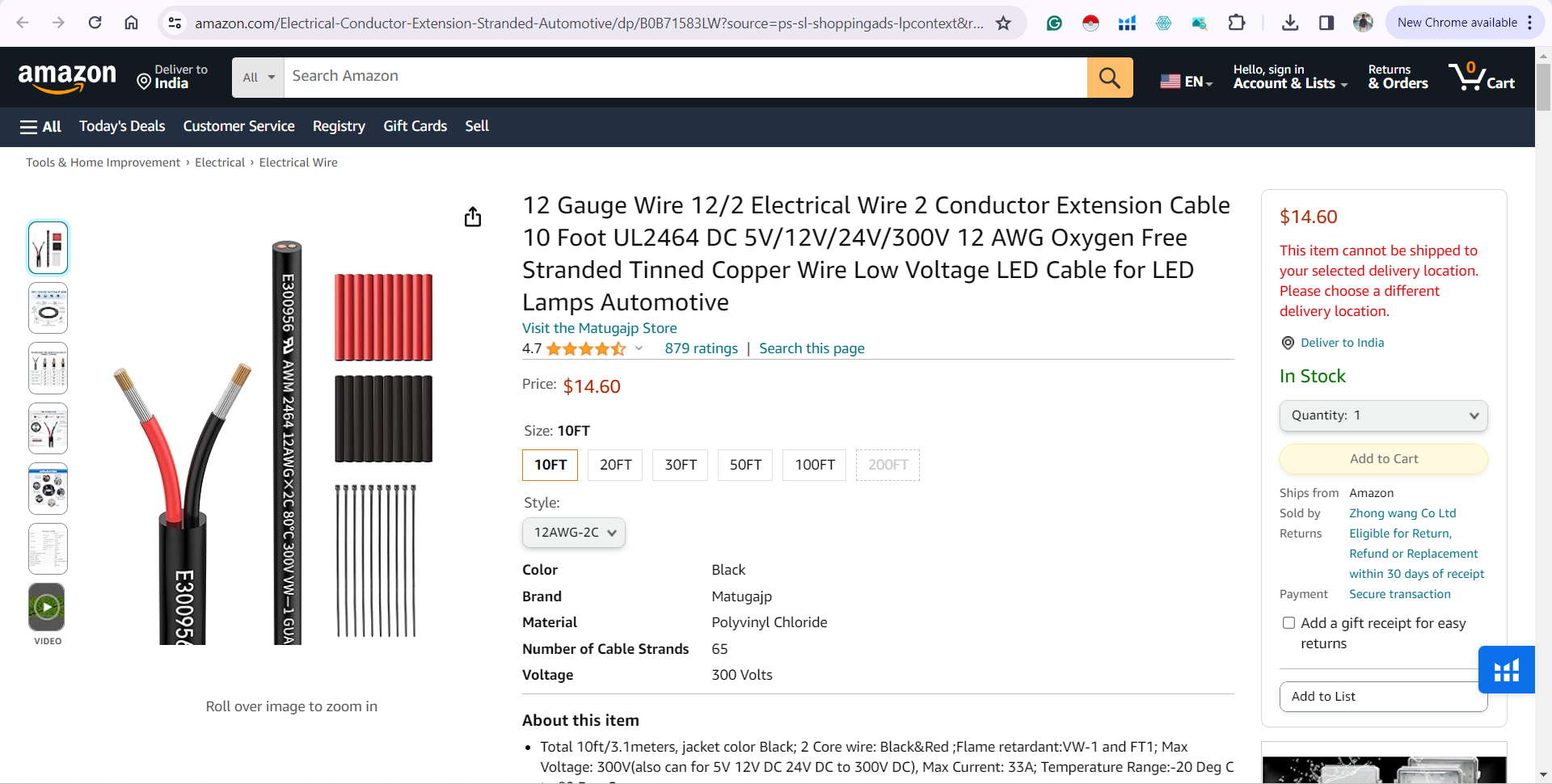This screenshot has width=1552, height=784.
Task: Open the Quantity dropdown
Action: coord(1383,415)
